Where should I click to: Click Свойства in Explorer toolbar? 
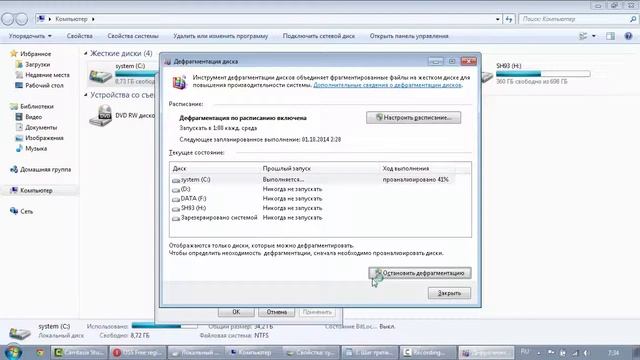(x=80, y=36)
